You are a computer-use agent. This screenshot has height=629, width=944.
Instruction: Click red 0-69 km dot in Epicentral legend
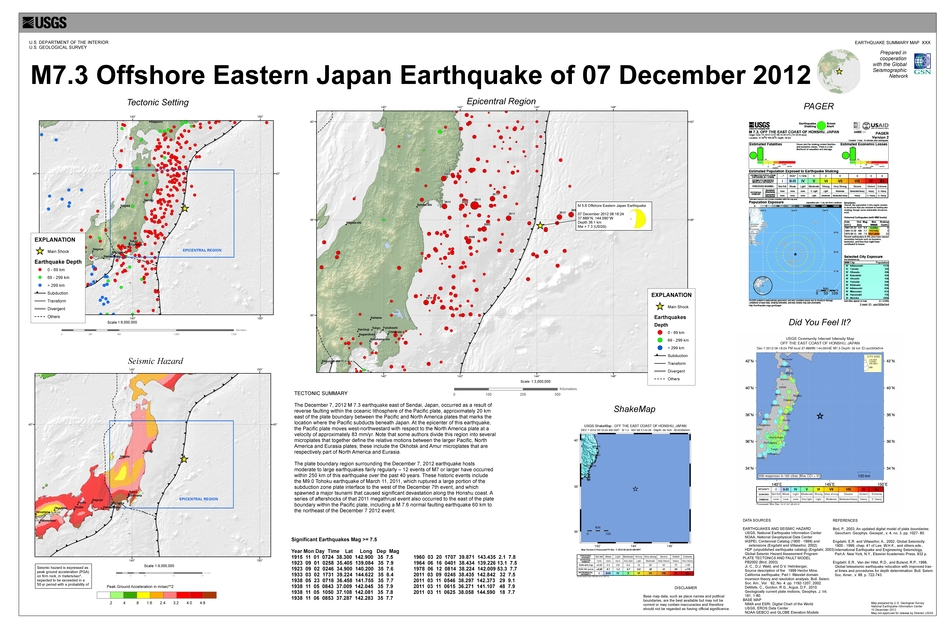(x=658, y=330)
